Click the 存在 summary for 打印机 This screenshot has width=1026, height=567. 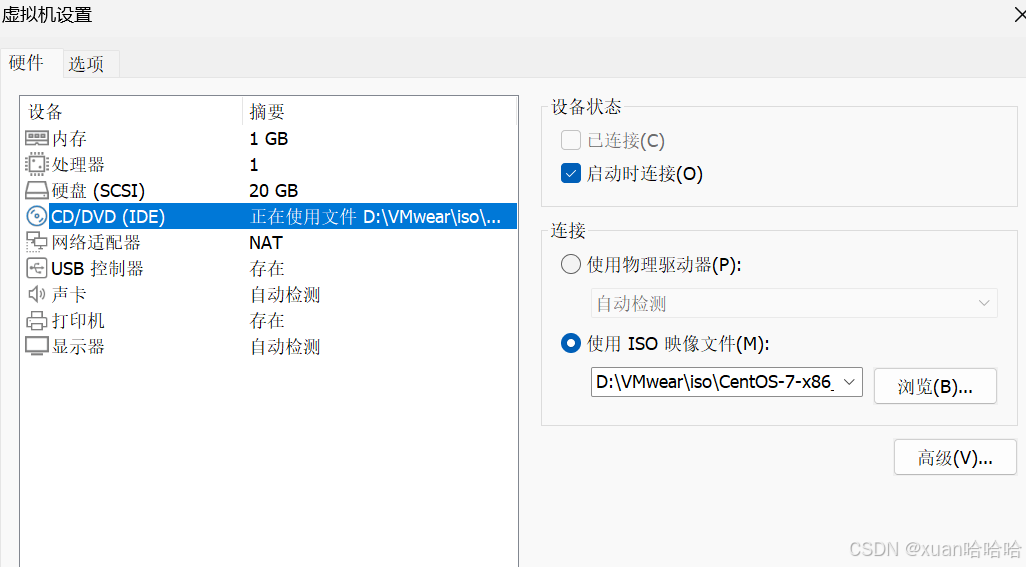(x=267, y=320)
